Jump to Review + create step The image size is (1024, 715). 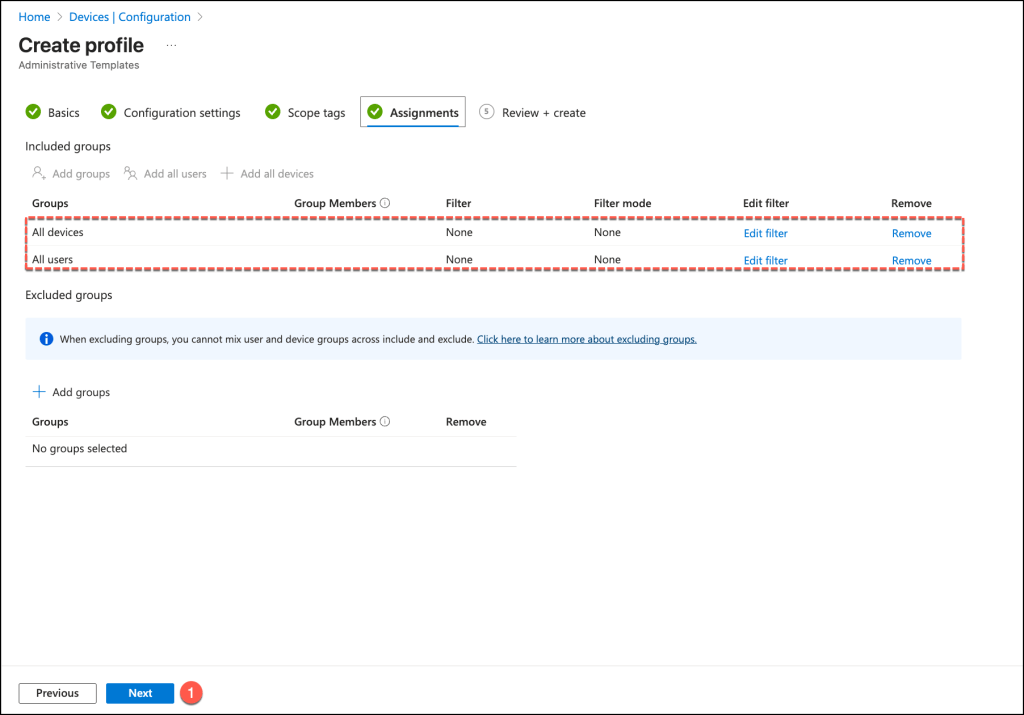tap(543, 113)
